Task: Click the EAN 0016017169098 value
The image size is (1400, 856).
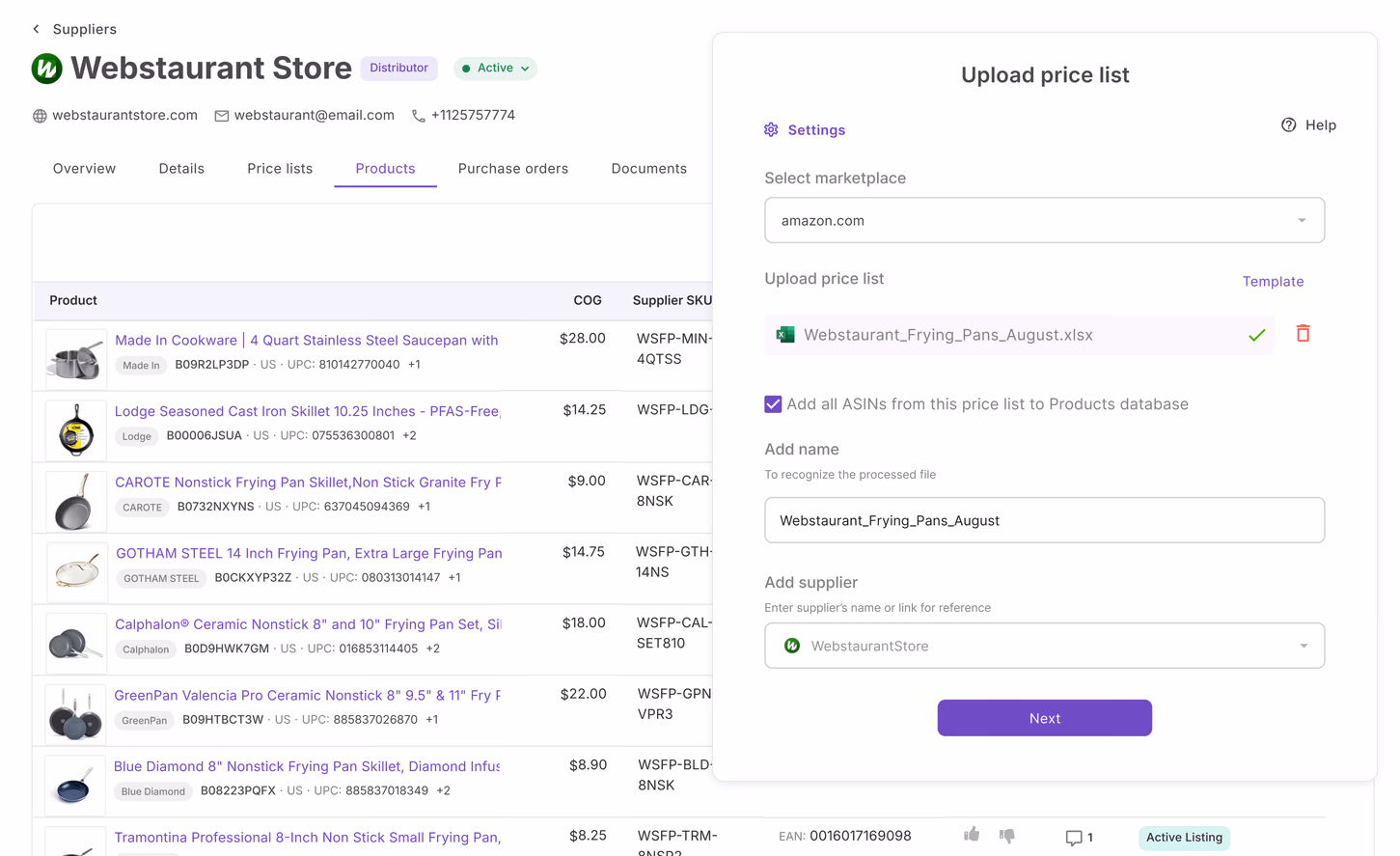Action: pyautogui.click(x=861, y=836)
